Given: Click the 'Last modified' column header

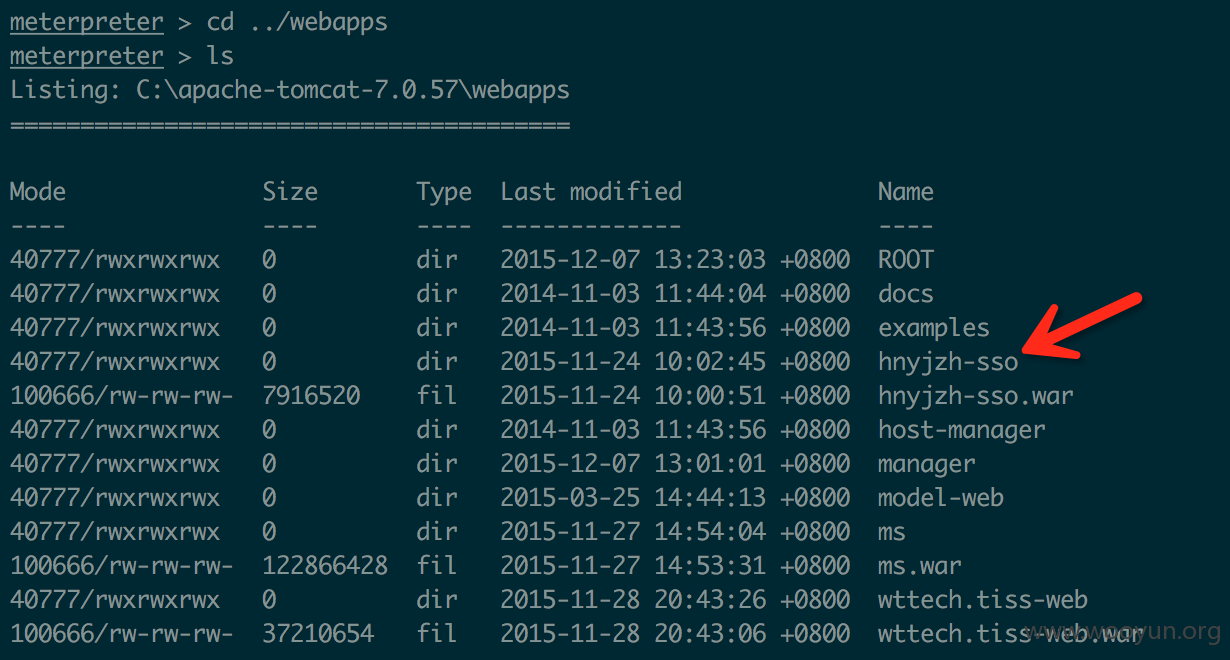Looking at the screenshot, I should pyautogui.click(x=591, y=192).
